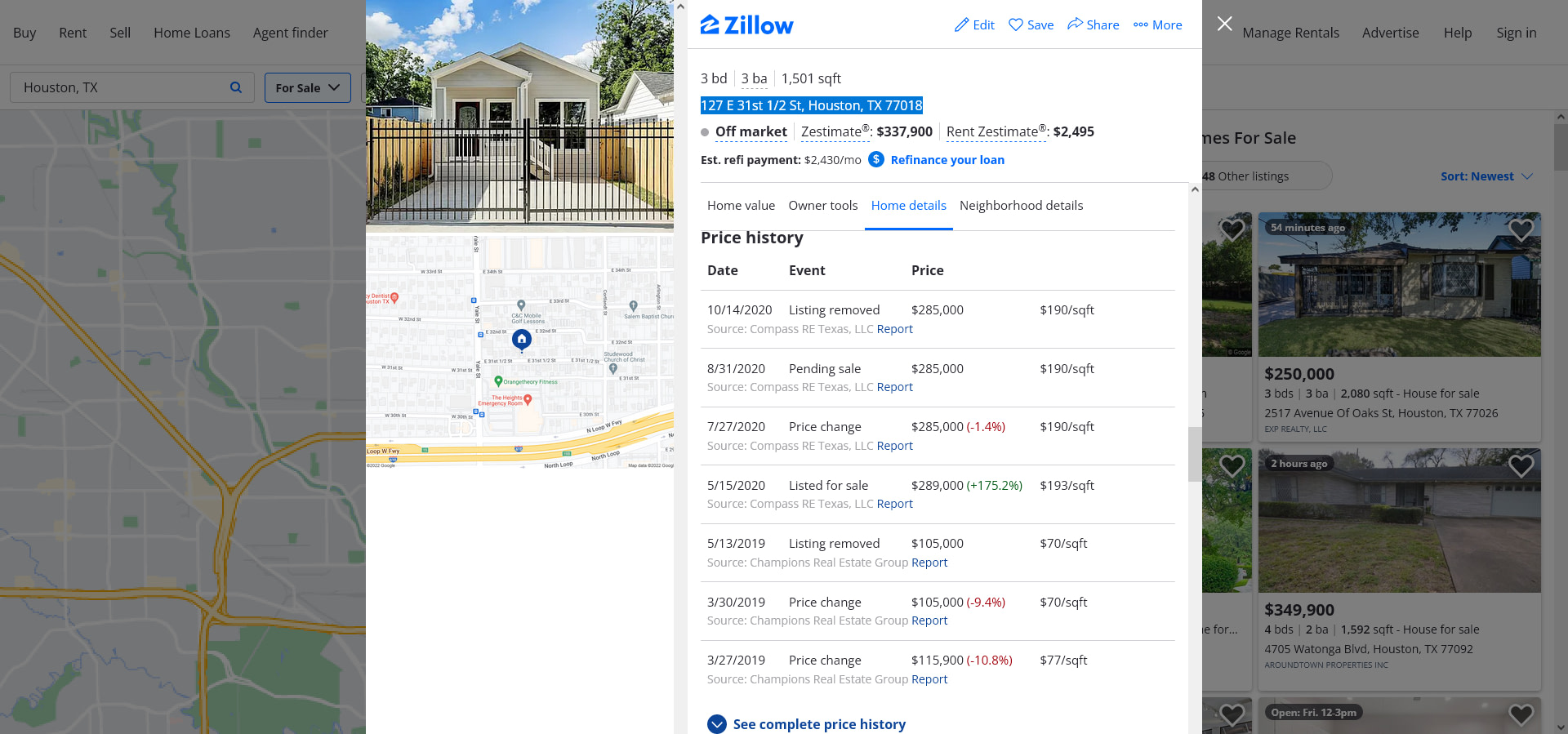This screenshot has width=1568, height=734.
Task: Favorite the partially hidden listing left of the $250,000 card
Action: (x=1232, y=230)
